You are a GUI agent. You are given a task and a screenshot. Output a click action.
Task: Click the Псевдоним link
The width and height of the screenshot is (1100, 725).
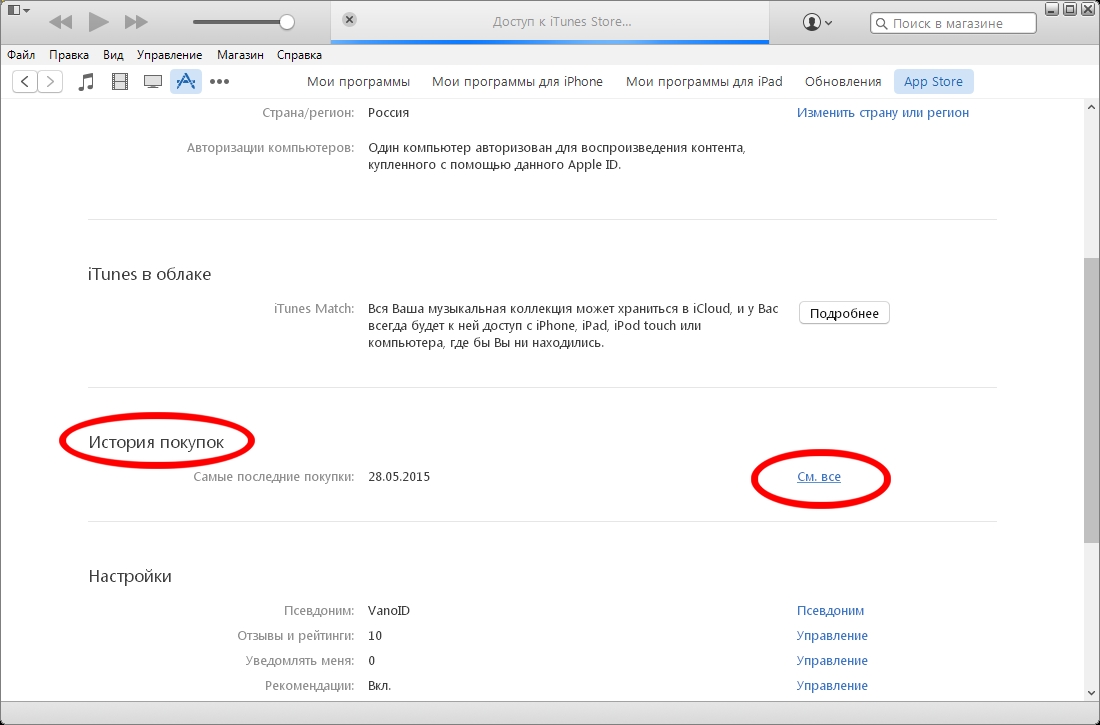coord(831,611)
